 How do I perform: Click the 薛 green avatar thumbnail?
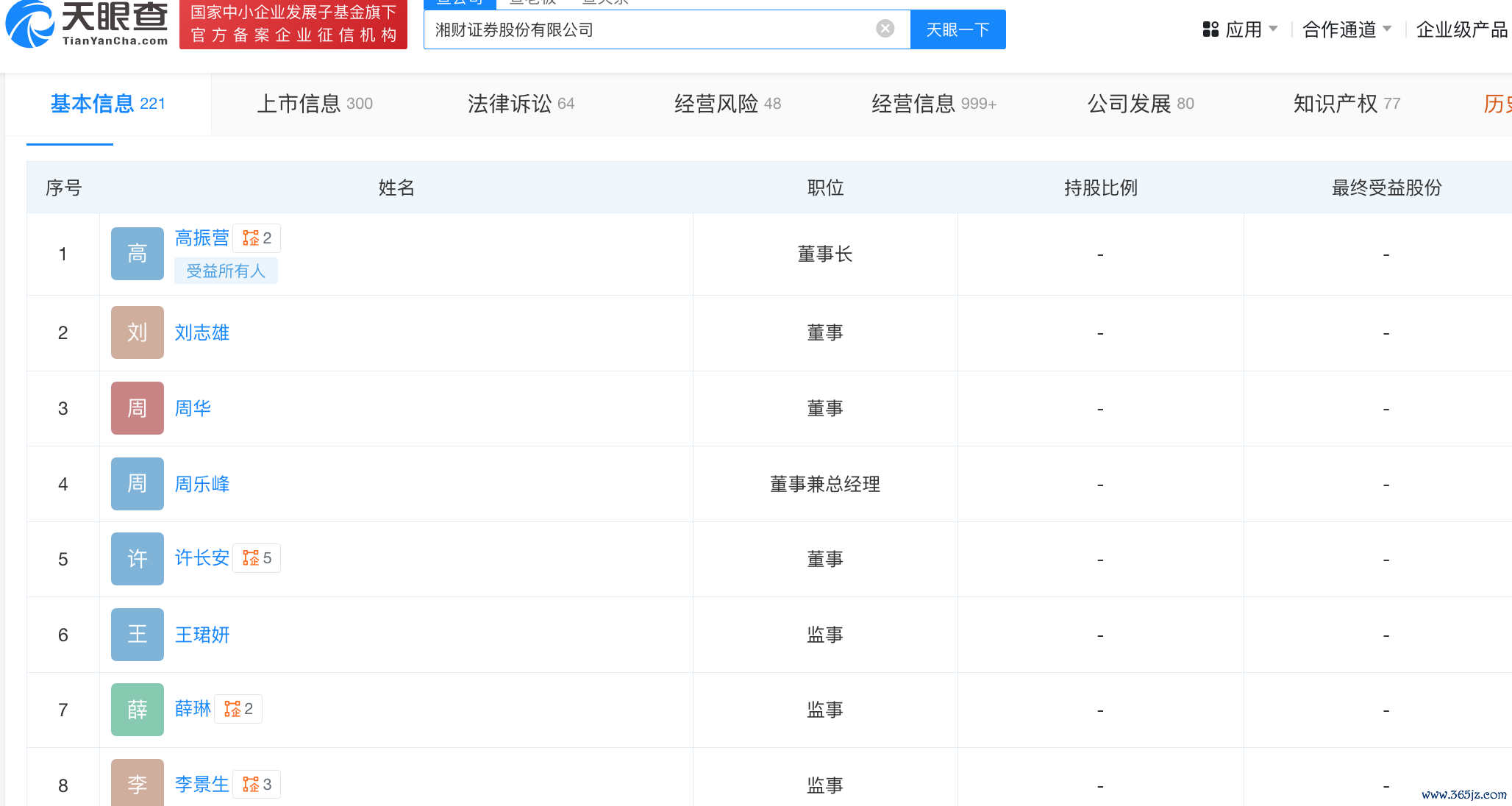[x=138, y=710]
